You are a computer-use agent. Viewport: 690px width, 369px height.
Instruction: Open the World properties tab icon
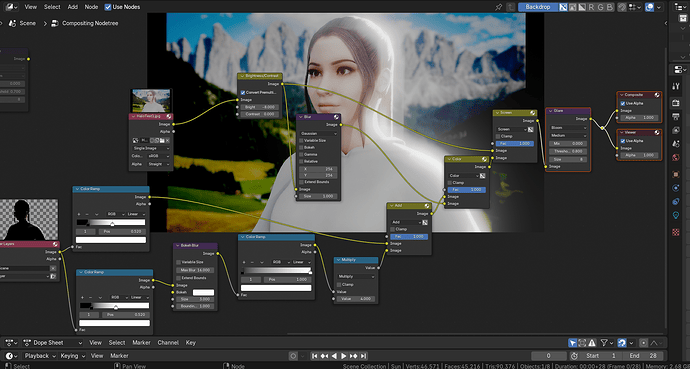[x=676, y=157]
